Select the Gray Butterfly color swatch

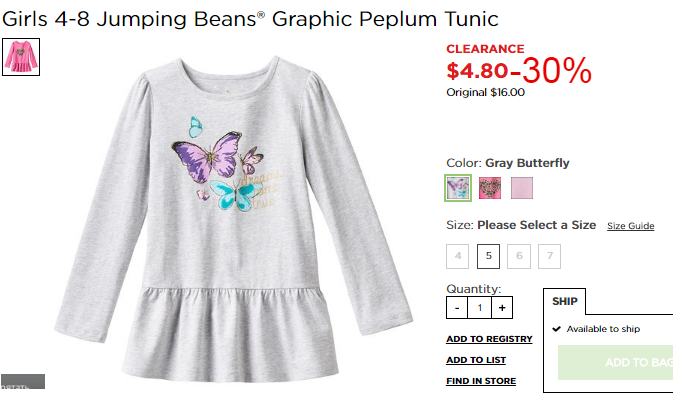[x=458, y=188]
